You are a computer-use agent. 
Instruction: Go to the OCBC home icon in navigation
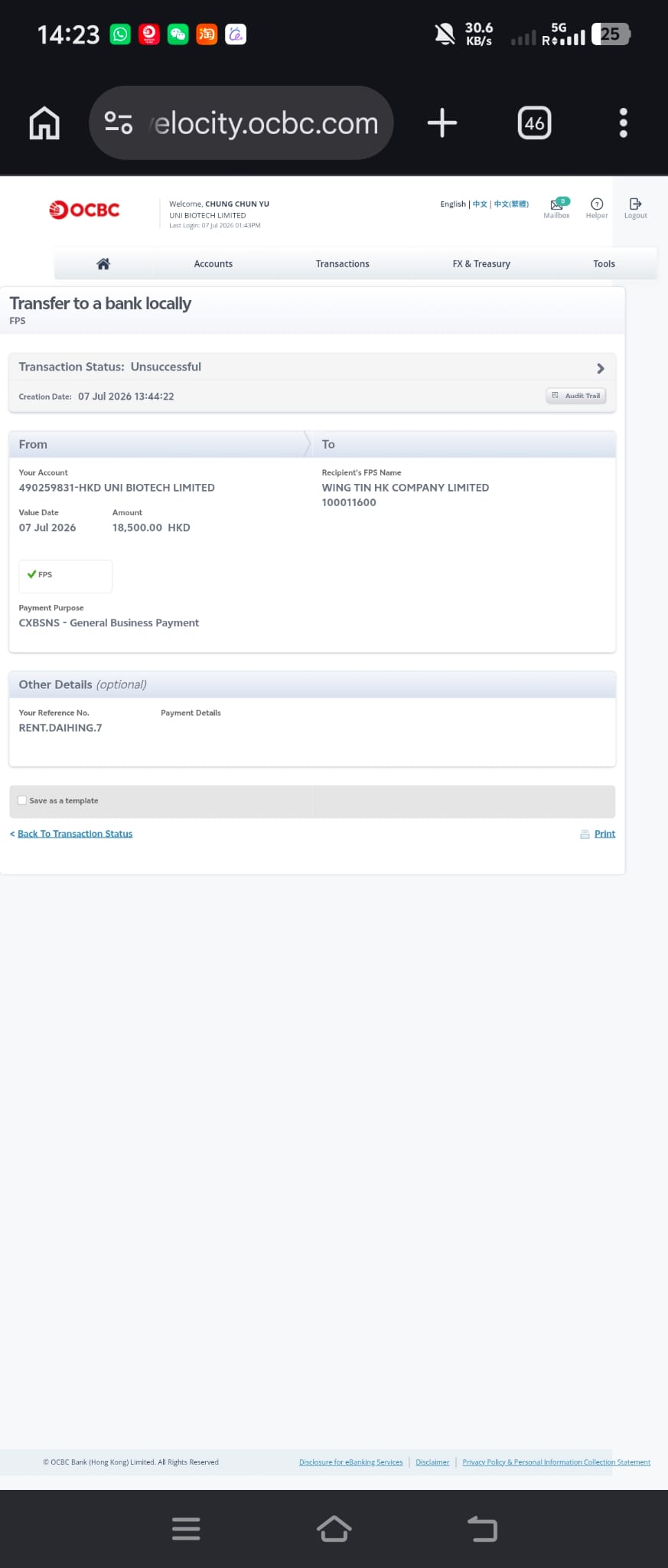pos(103,263)
